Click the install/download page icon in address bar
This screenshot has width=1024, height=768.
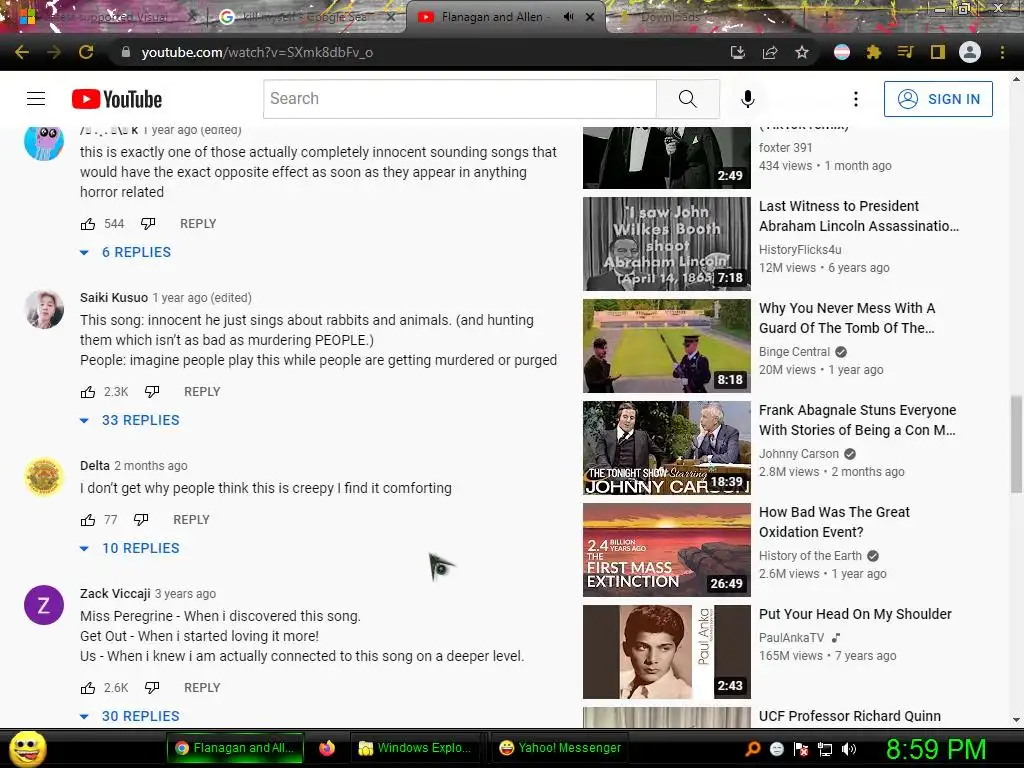click(738, 52)
